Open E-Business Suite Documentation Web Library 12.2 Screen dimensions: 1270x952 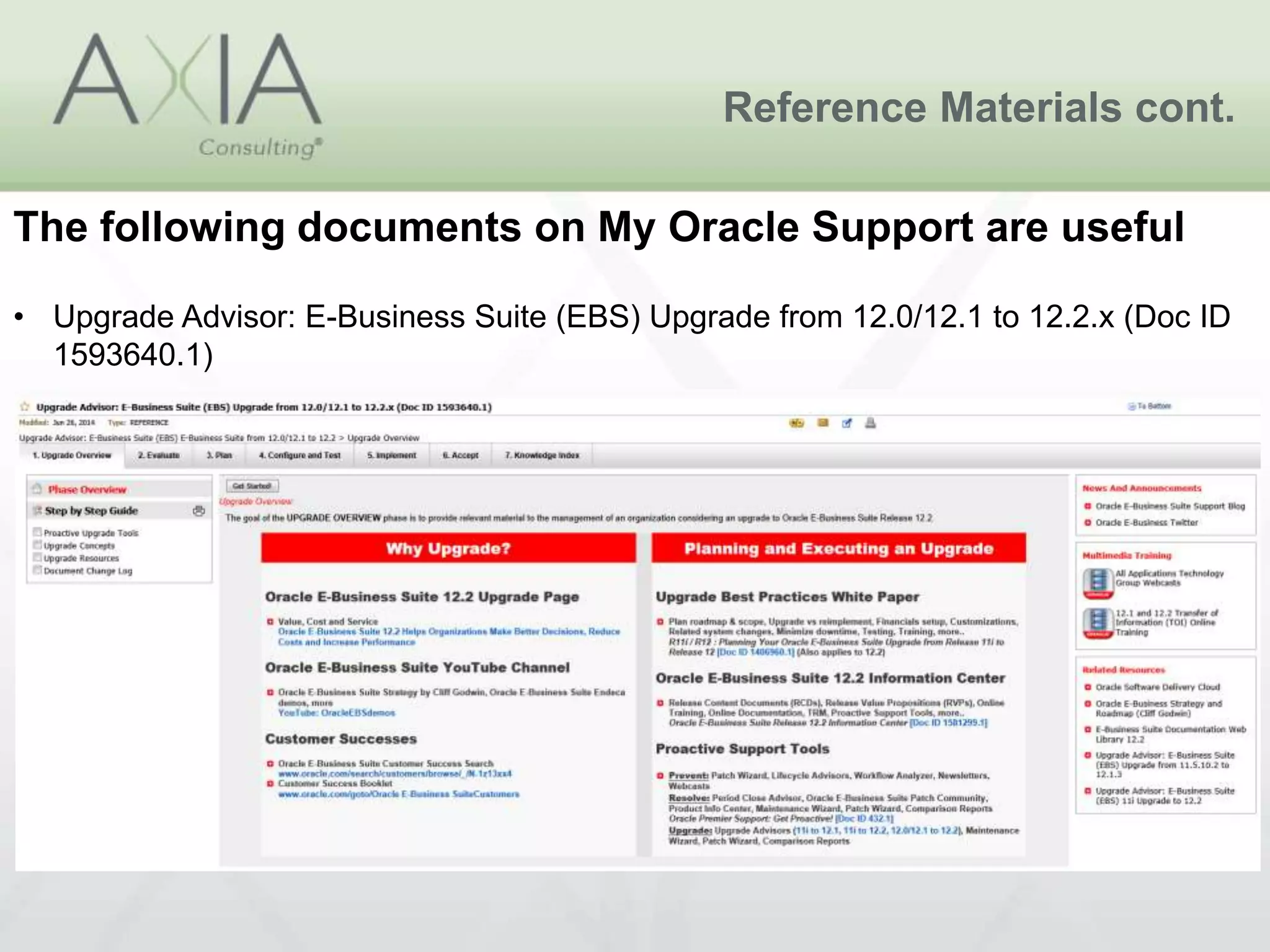[x=1171, y=734]
